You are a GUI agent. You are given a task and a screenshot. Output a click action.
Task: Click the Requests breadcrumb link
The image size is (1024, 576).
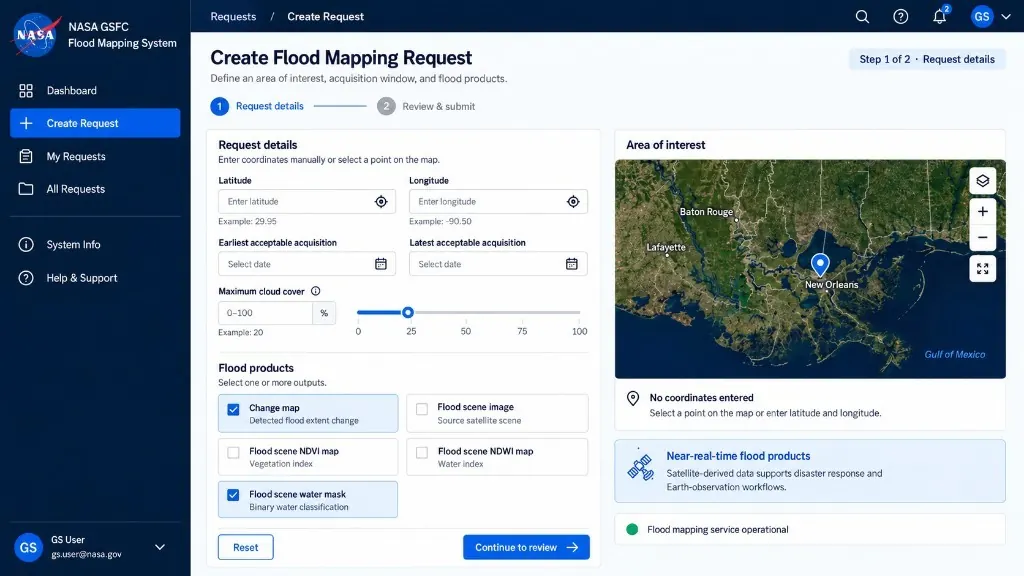pyautogui.click(x=233, y=16)
